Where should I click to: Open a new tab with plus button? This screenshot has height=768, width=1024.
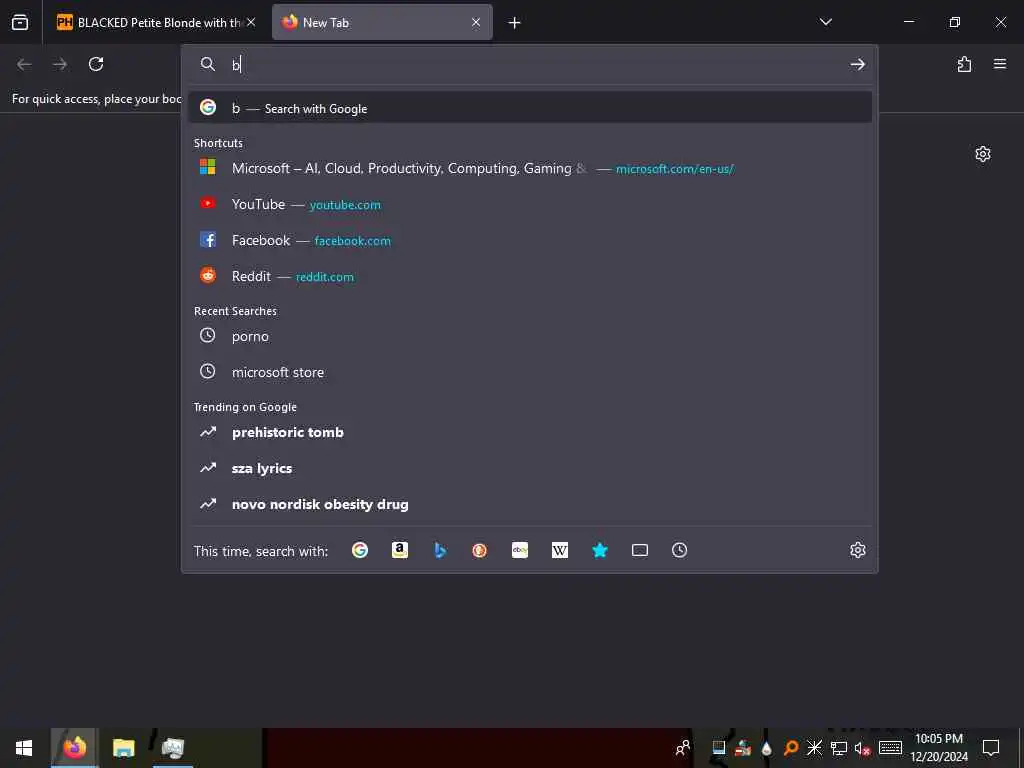click(x=515, y=23)
